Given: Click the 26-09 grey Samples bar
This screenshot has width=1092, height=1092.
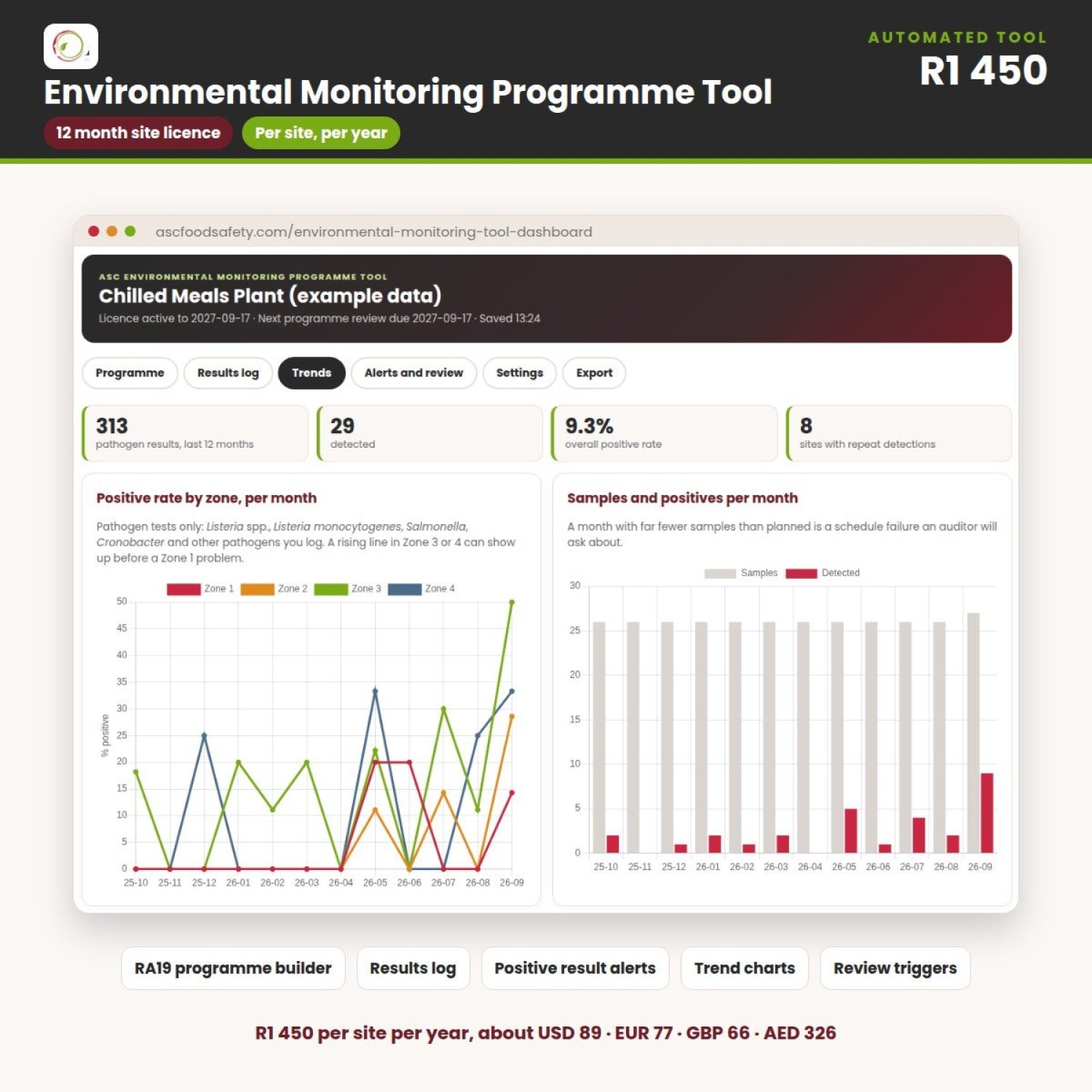Looking at the screenshot, I should click(973, 733).
